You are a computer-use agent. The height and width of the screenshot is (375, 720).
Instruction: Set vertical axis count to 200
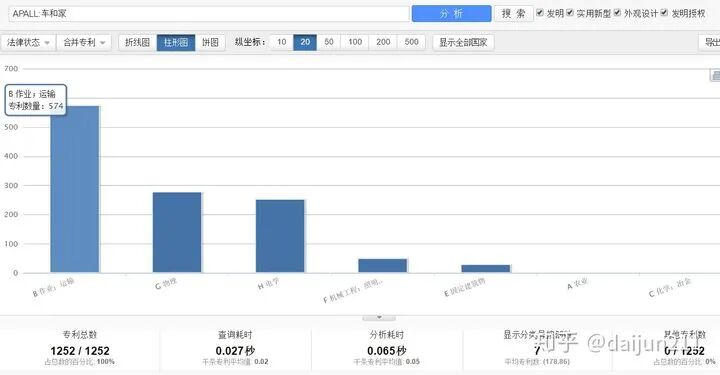[383, 42]
